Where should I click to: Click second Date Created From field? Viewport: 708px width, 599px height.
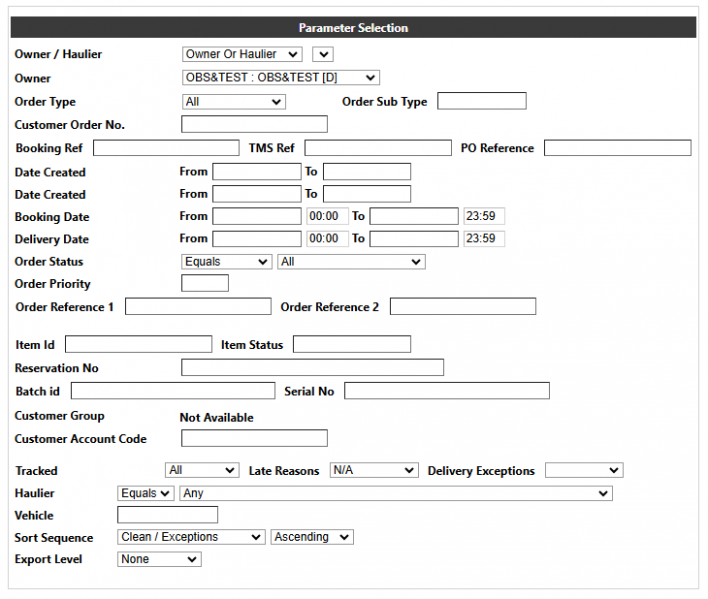(x=256, y=194)
